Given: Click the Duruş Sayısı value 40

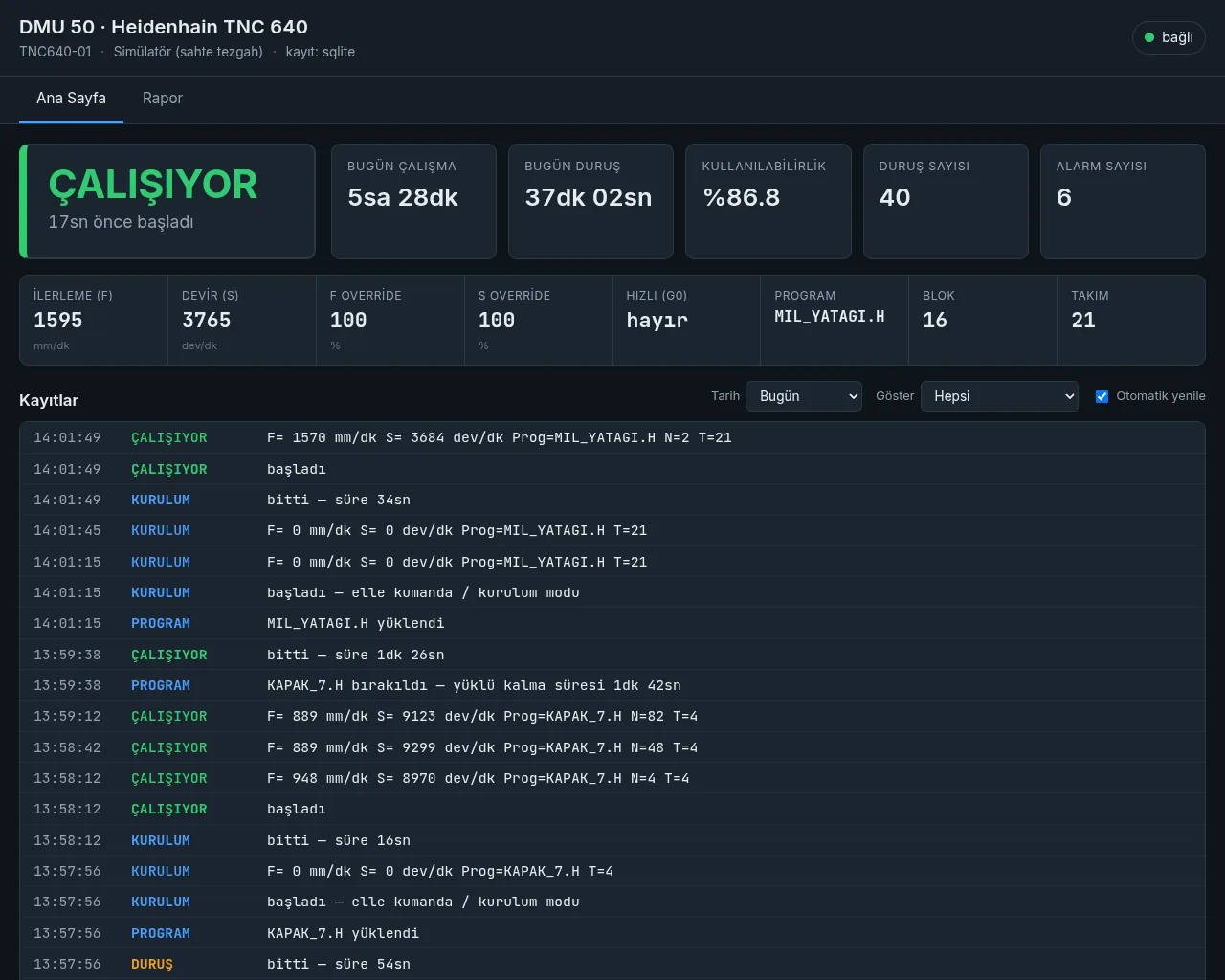Looking at the screenshot, I should click(895, 197).
